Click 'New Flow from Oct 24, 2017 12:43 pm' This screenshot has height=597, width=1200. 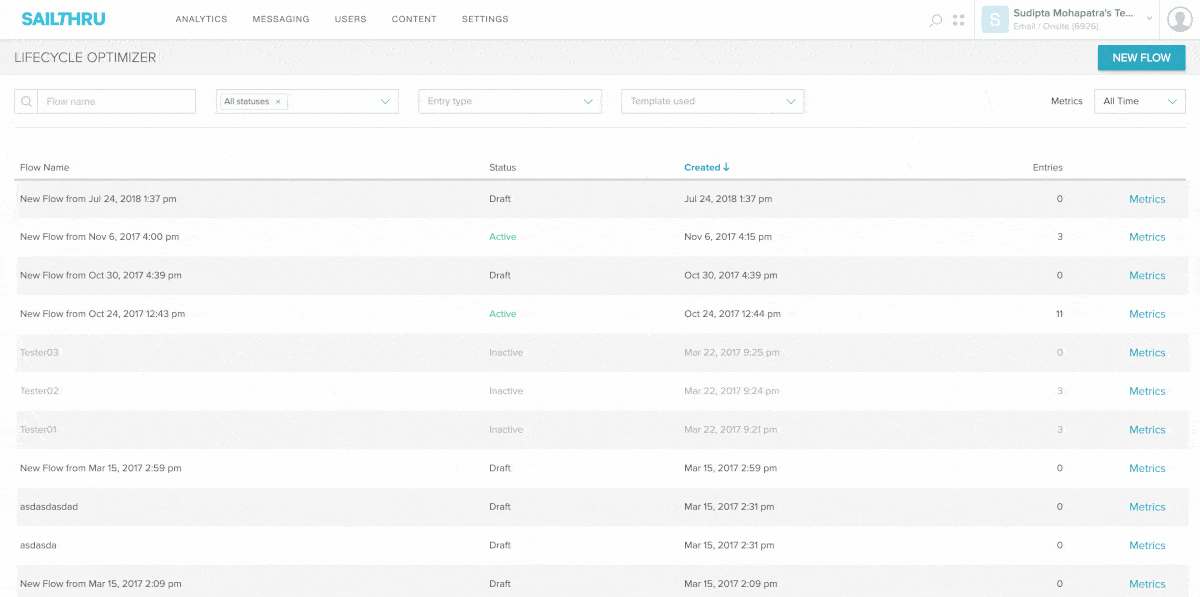pos(103,314)
